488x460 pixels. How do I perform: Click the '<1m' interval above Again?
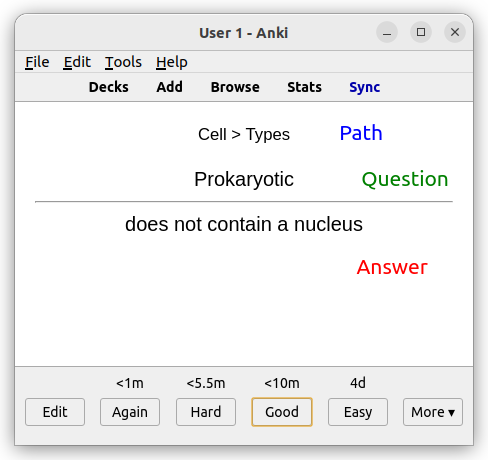pyautogui.click(x=130, y=383)
